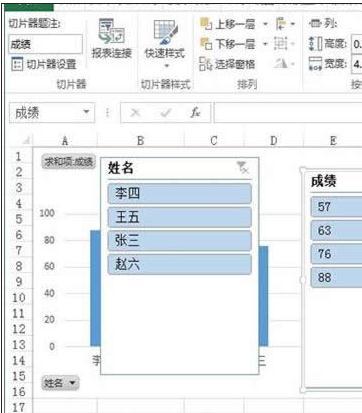Select row 1 header
The width and height of the screenshot is (362, 413).
point(19,156)
